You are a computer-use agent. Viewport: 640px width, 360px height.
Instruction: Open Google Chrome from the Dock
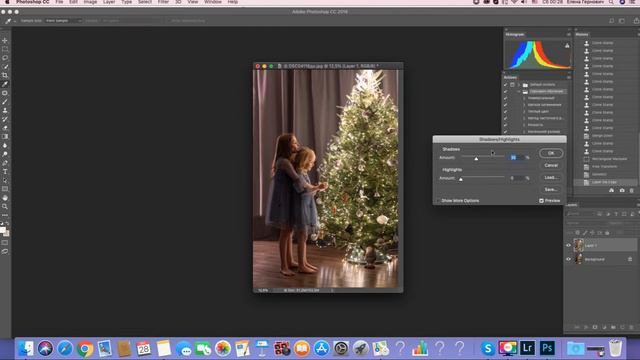(84, 349)
